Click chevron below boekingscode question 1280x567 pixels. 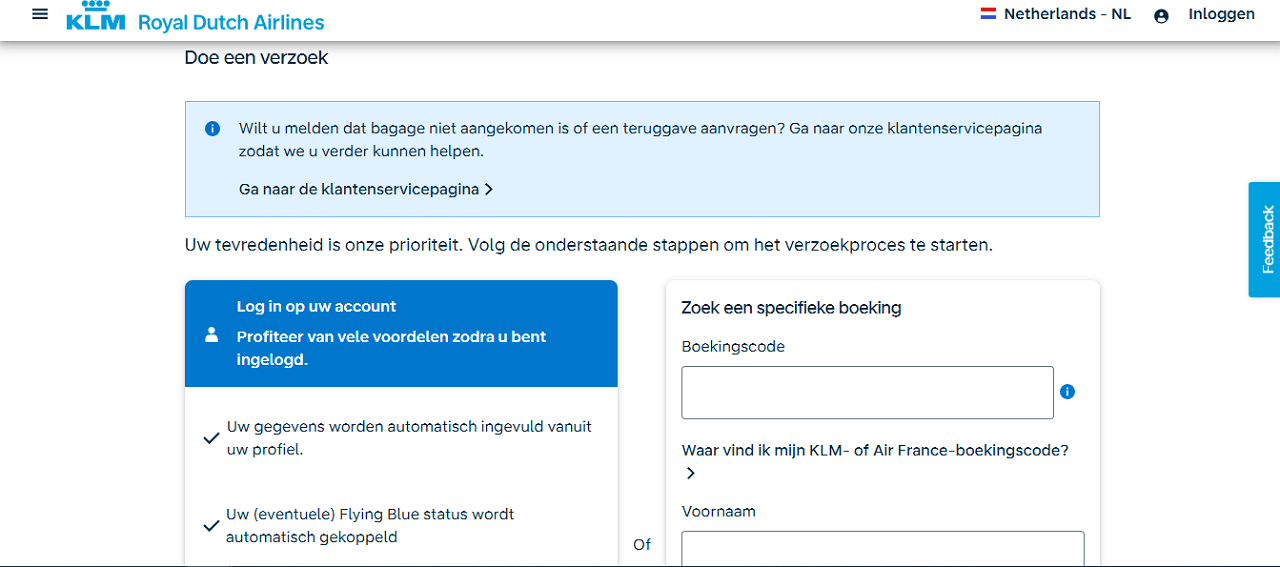(690, 473)
